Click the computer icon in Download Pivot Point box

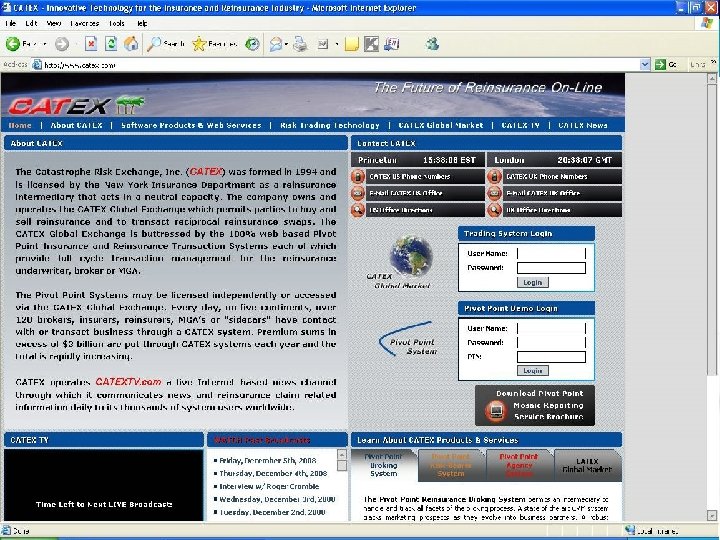pos(495,410)
